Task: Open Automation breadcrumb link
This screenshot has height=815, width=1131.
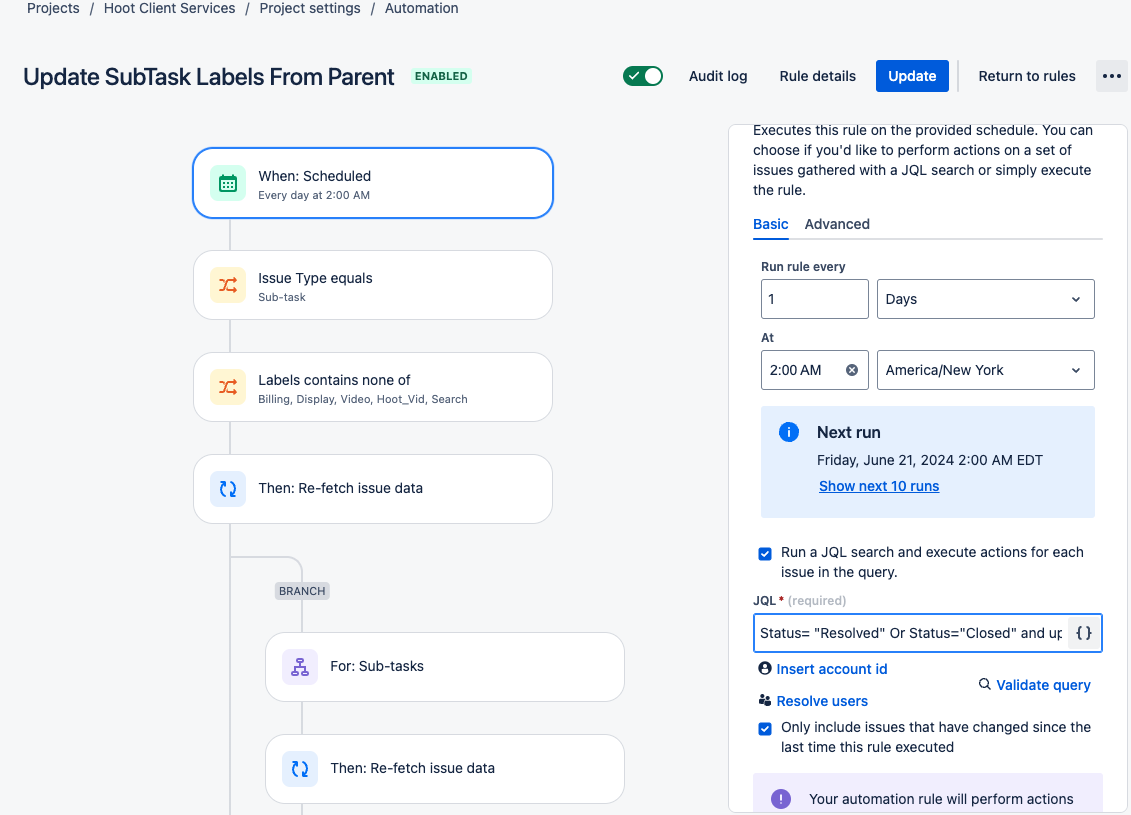Action: [421, 9]
